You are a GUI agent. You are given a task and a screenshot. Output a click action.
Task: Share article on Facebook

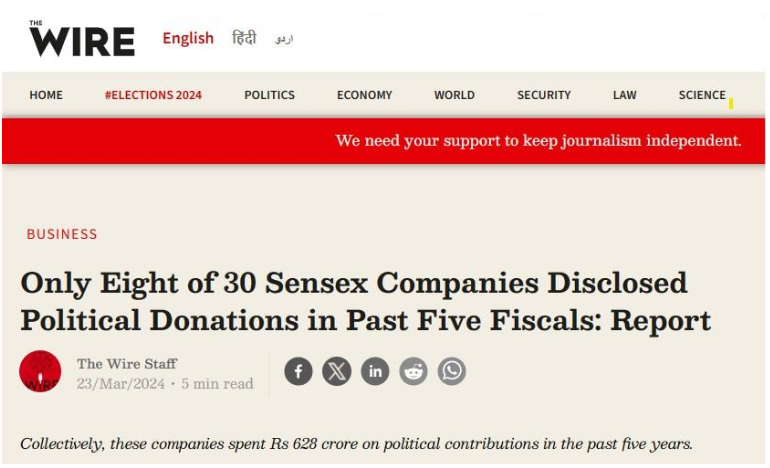(x=298, y=372)
